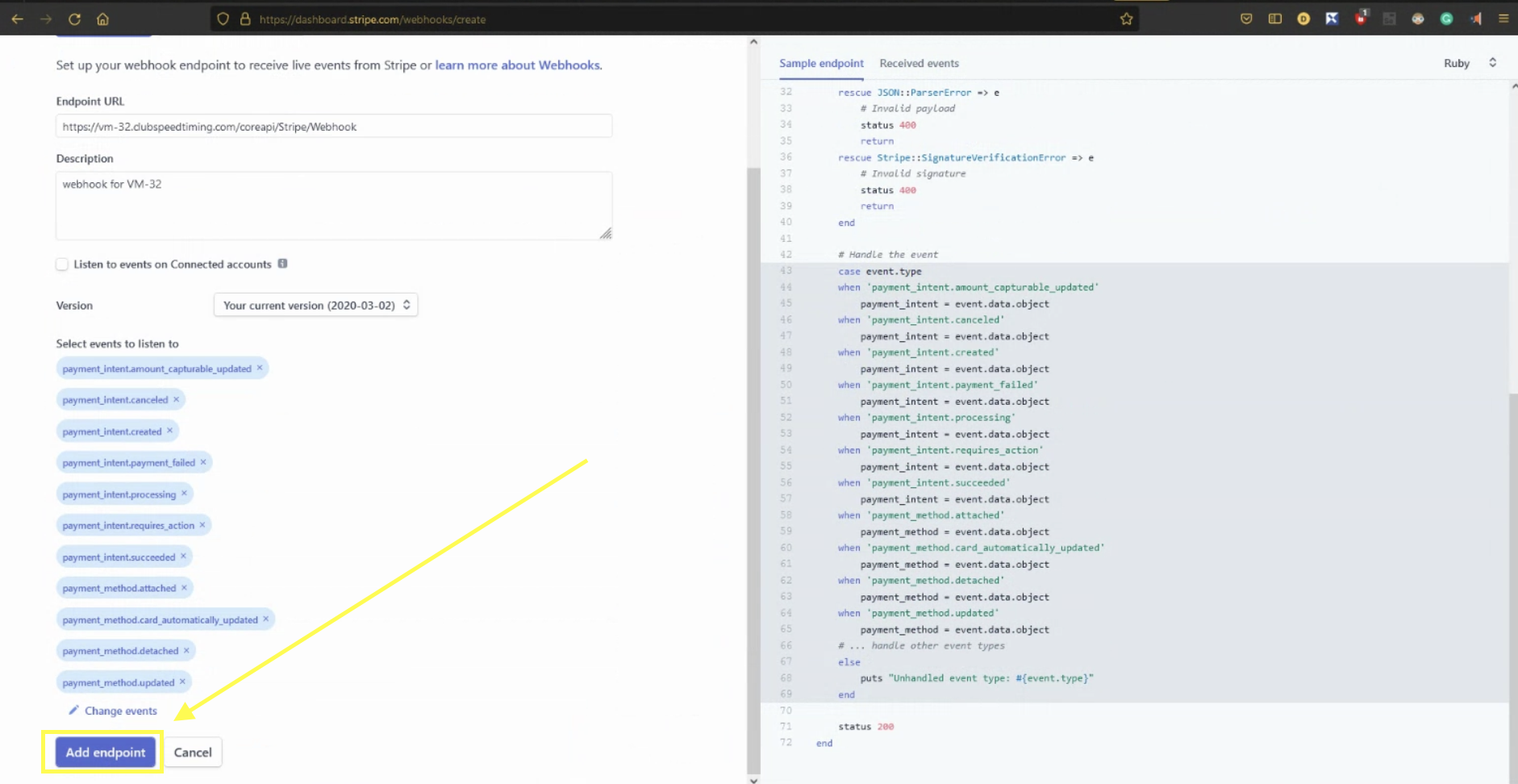Click the Change events link
This screenshot has width=1518, height=784.
113,711
